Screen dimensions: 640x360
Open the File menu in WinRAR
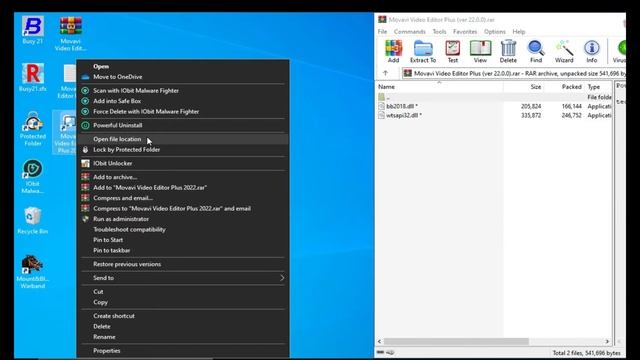tap(382, 31)
